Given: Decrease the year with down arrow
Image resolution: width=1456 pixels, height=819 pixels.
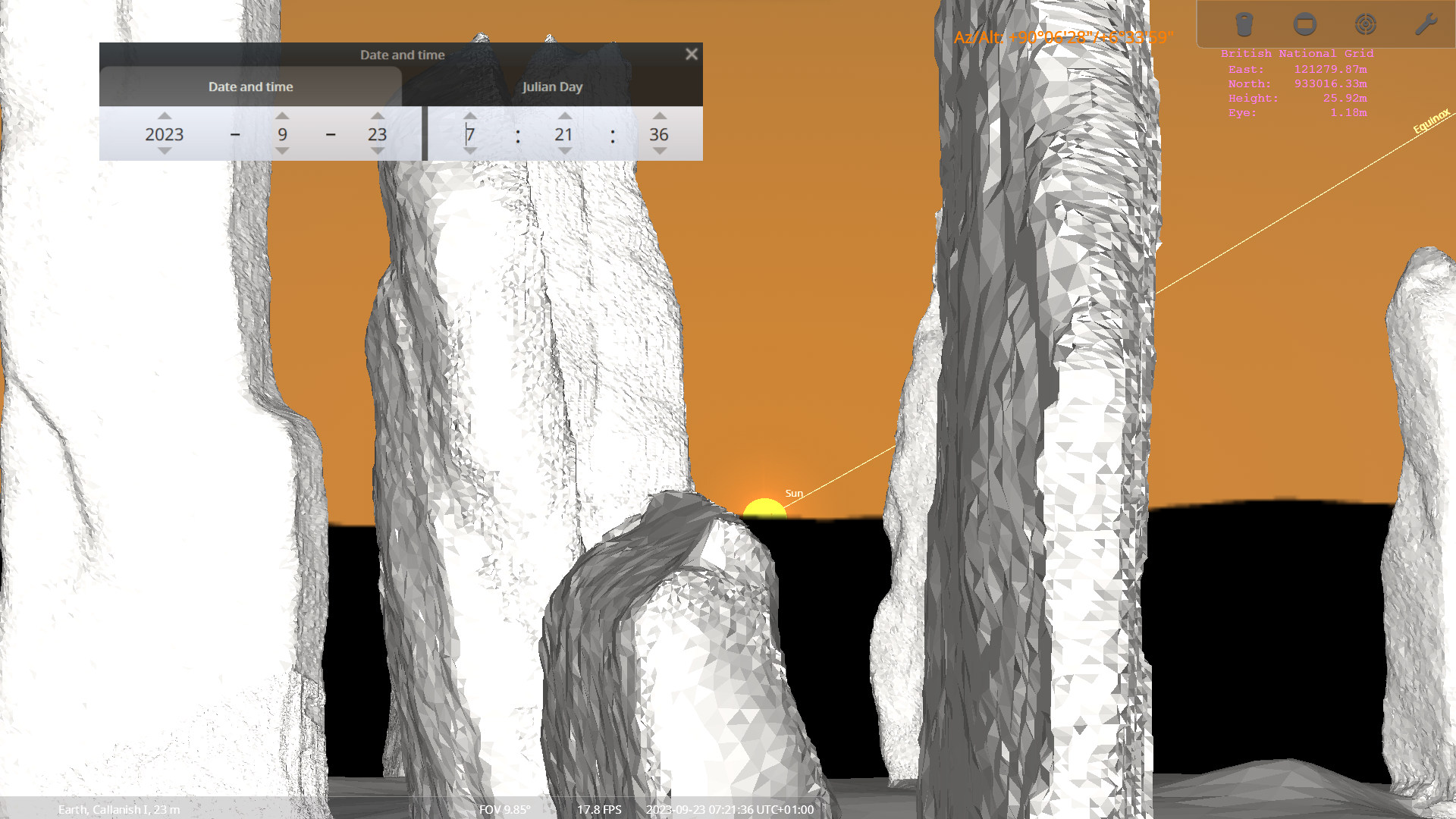Looking at the screenshot, I should tap(165, 151).
